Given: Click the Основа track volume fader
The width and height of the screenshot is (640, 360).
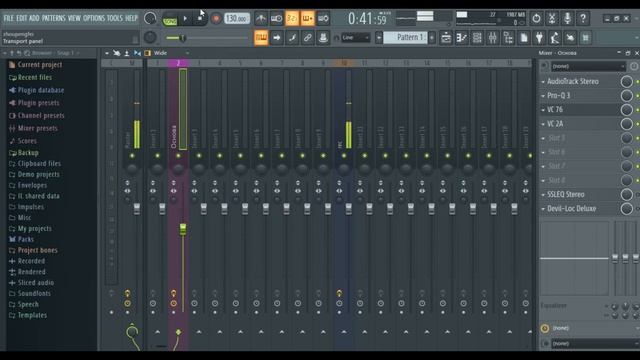Looking at the screenshot, I should pyautogui.click(x=183, y=229).
